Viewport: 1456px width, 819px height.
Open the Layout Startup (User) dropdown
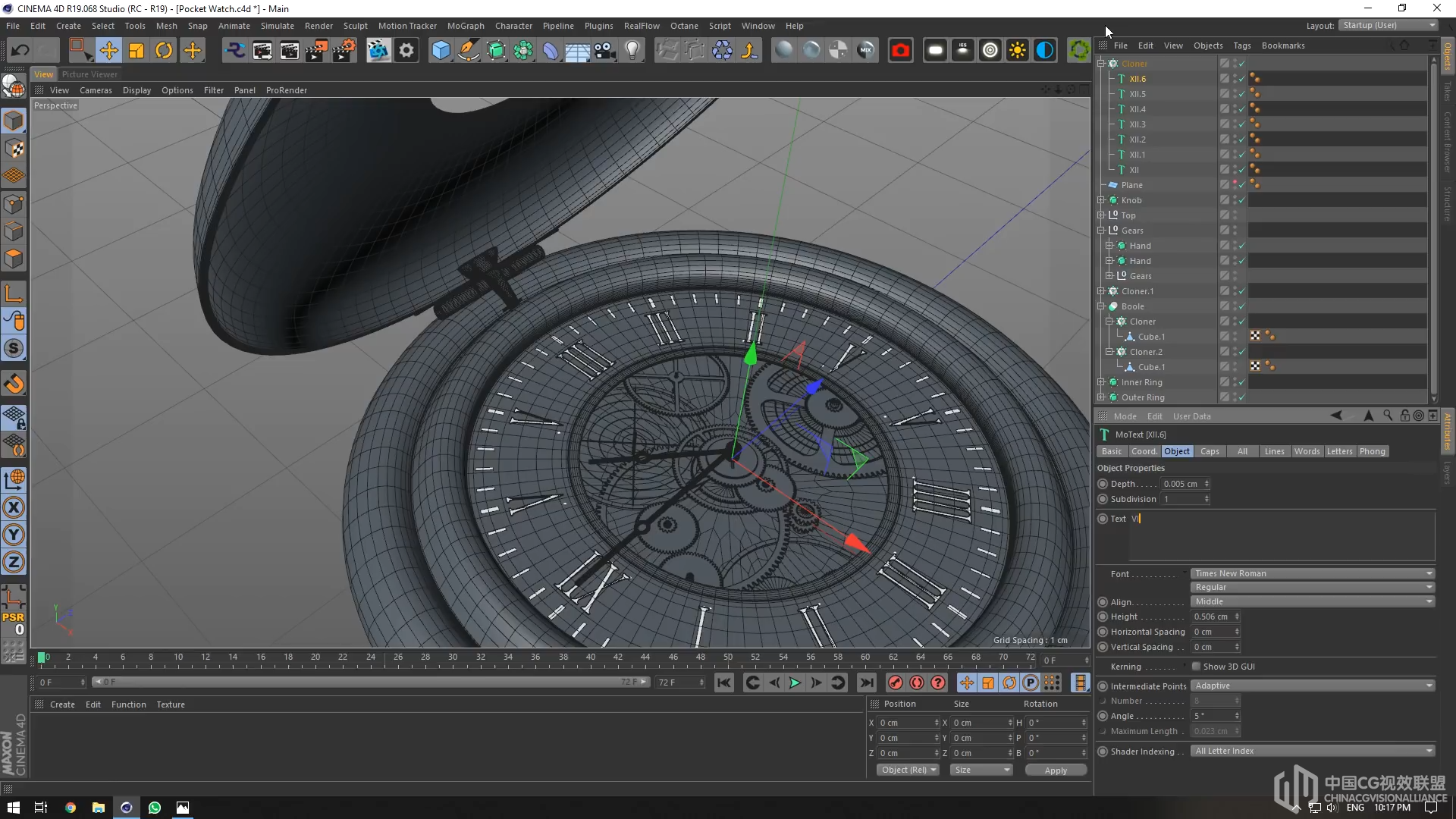click(x=1388, y=26)
